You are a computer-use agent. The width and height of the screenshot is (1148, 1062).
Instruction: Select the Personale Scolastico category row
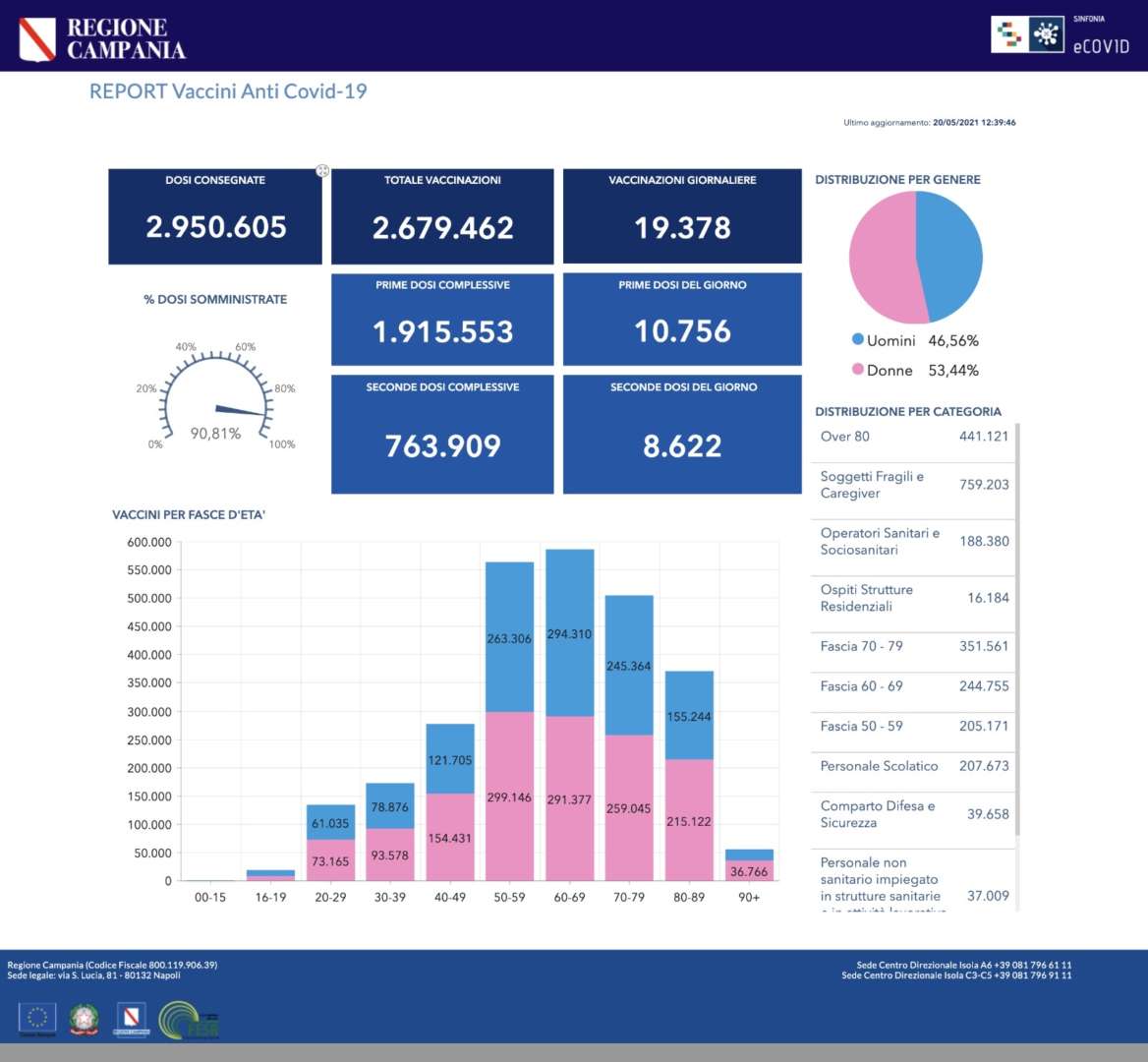click(913, 766)
